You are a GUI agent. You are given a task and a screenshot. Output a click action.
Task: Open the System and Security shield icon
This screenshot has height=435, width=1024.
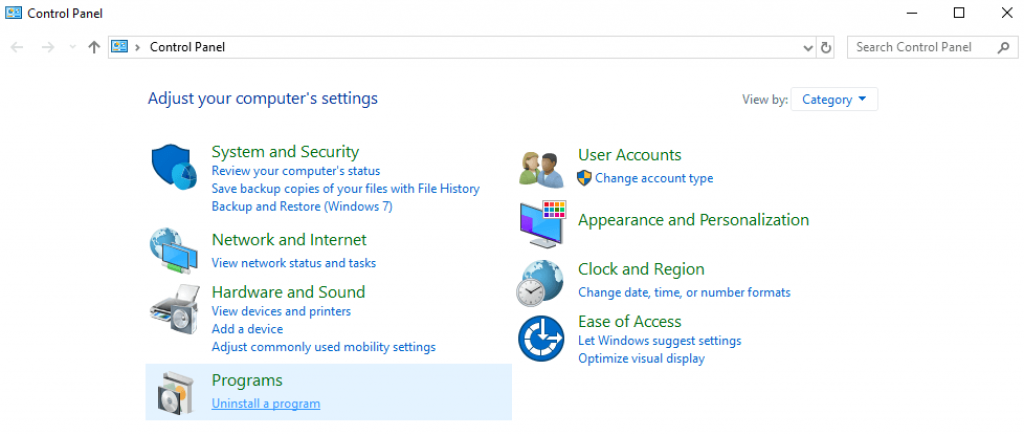(174, 167)
